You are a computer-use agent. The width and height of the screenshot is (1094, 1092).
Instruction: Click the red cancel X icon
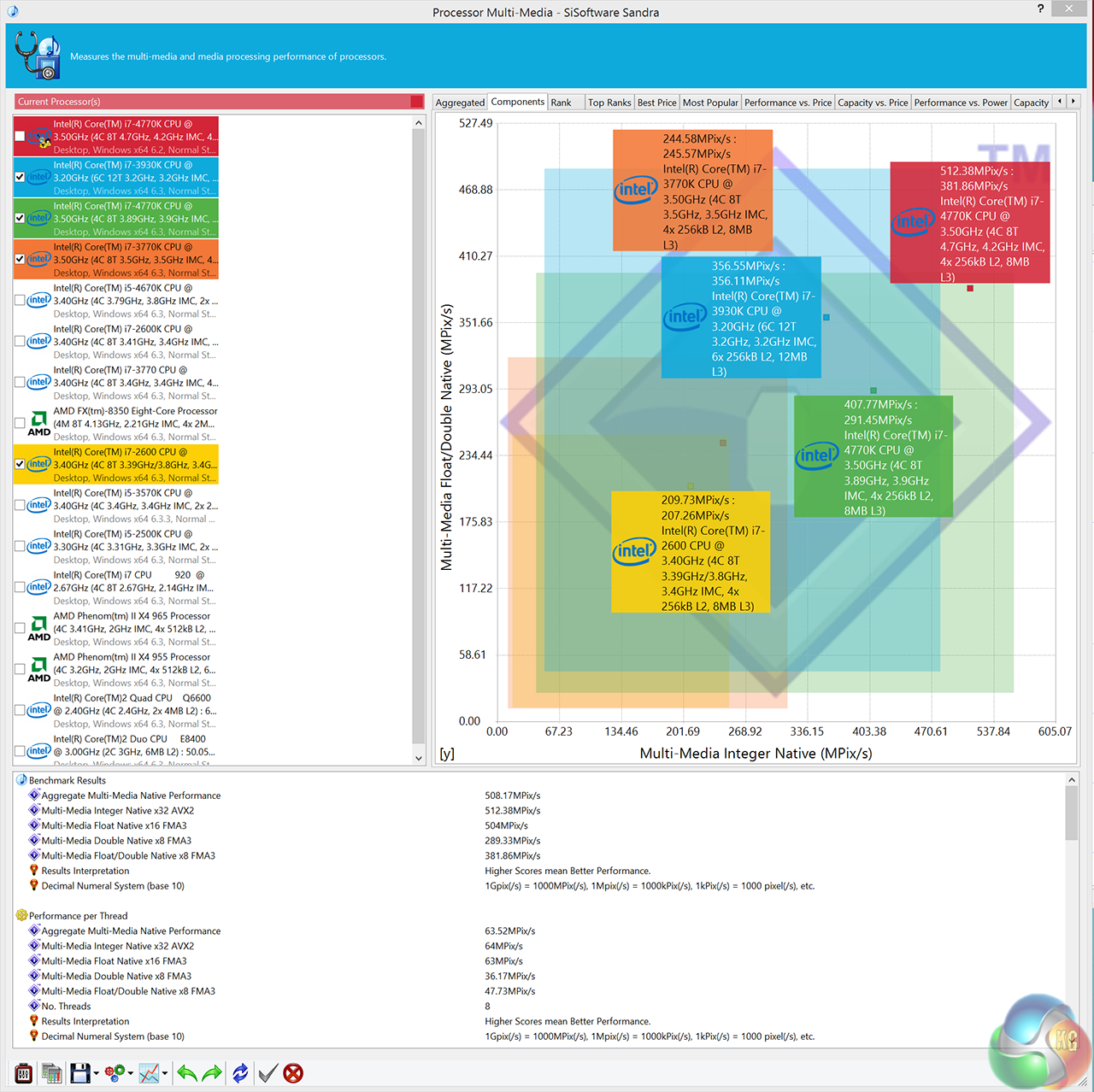click(x=293, y=1073)
